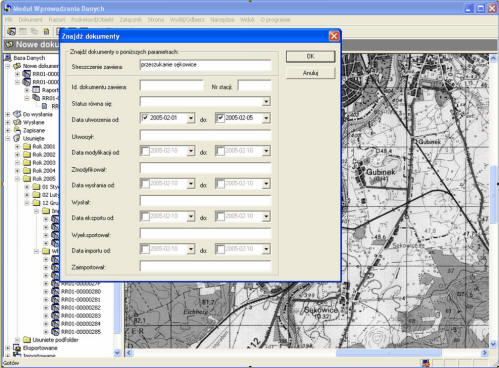Enable the Data eksportu od checkbox
The height and width of the screenshot is (368, 499).
coord(145,217)
